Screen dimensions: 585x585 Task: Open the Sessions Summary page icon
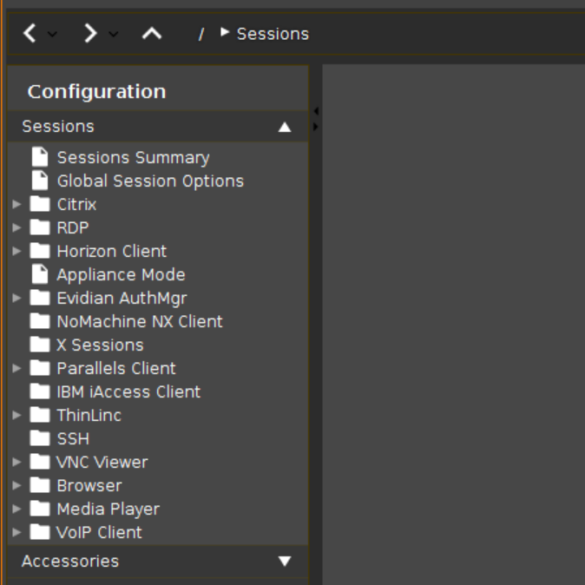pyautogui.click(x=40, y=157)
